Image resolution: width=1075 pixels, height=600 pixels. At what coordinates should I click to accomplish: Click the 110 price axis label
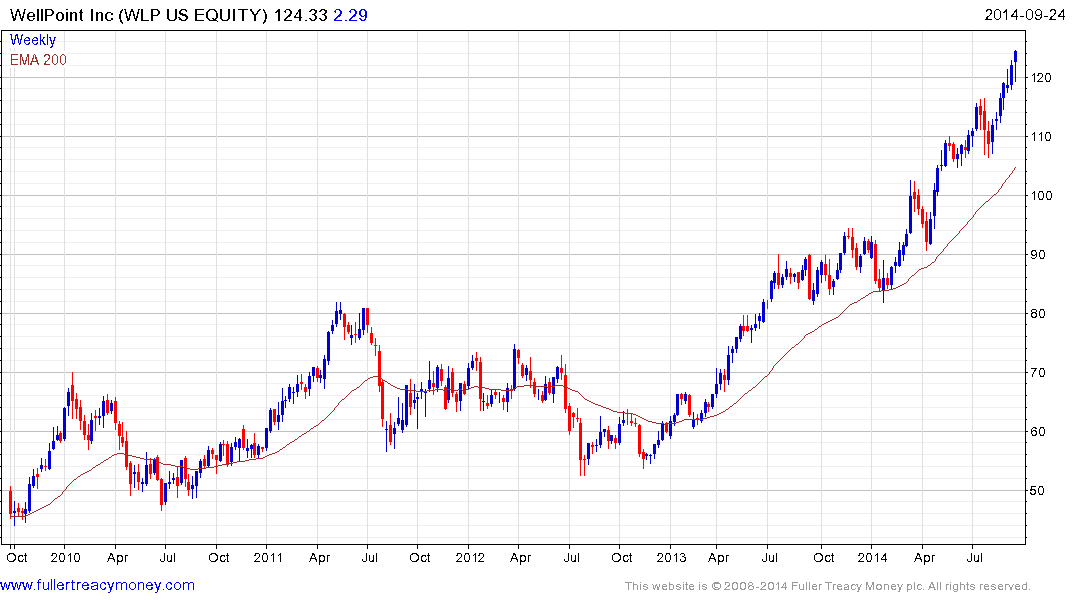[x=1041, y=136]
